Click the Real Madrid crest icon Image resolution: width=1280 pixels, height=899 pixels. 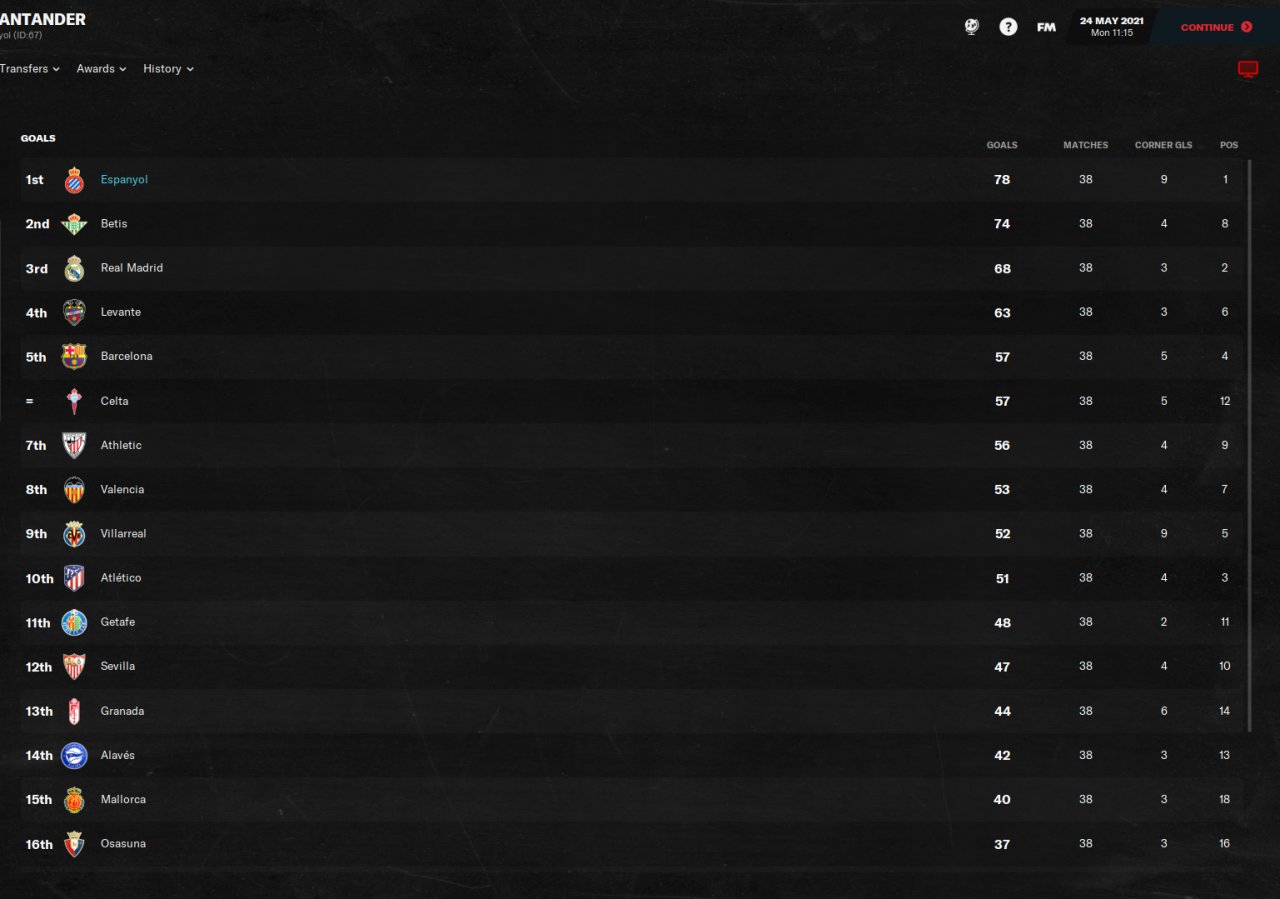point(74,268)
